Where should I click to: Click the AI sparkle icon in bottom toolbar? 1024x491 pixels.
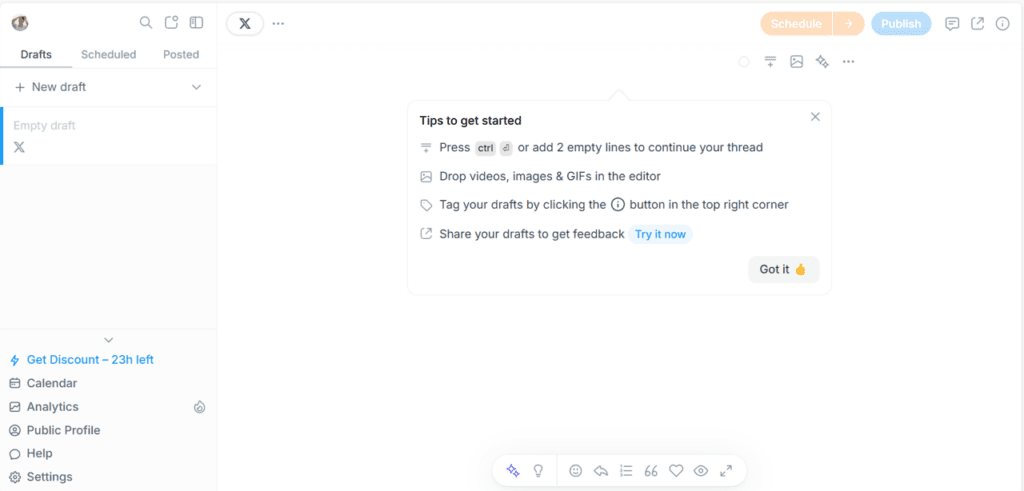513,470
